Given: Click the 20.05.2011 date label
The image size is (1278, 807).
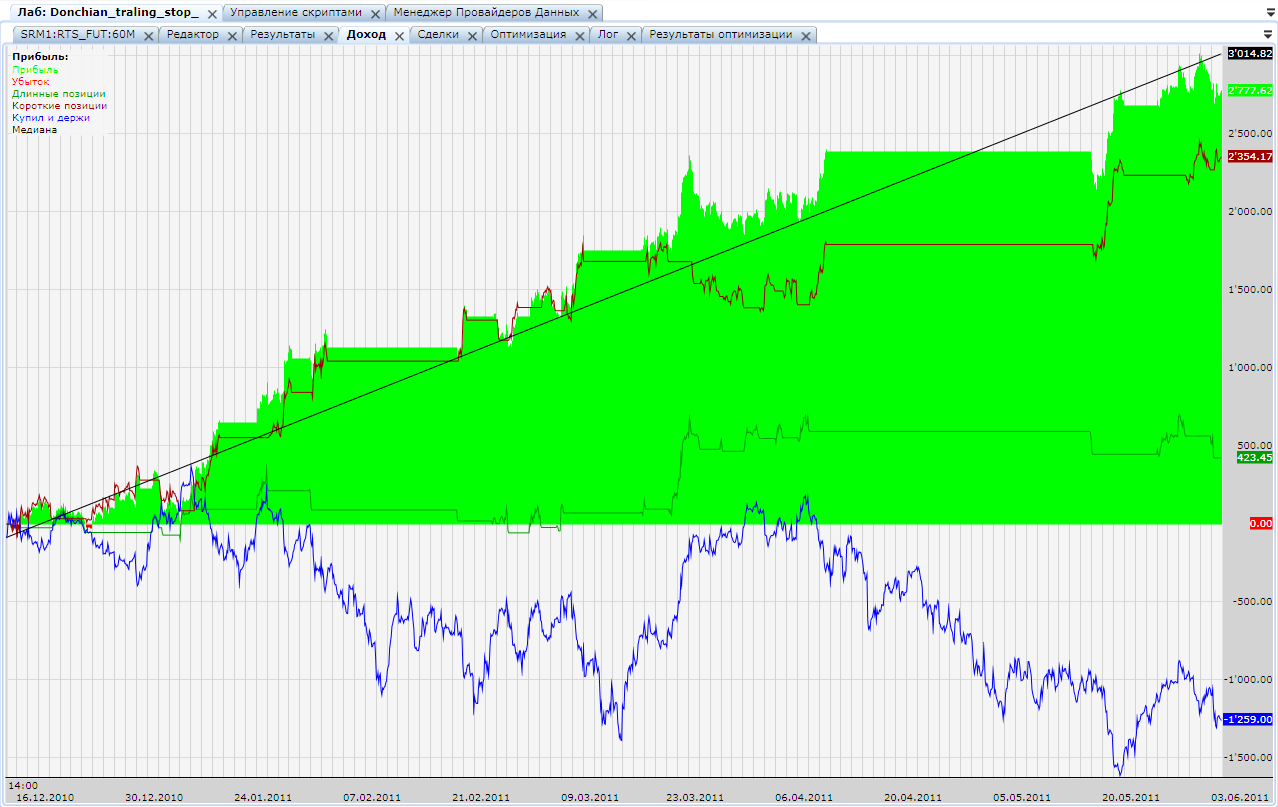Looking at the screenshot, I should tap(1131, 797).
